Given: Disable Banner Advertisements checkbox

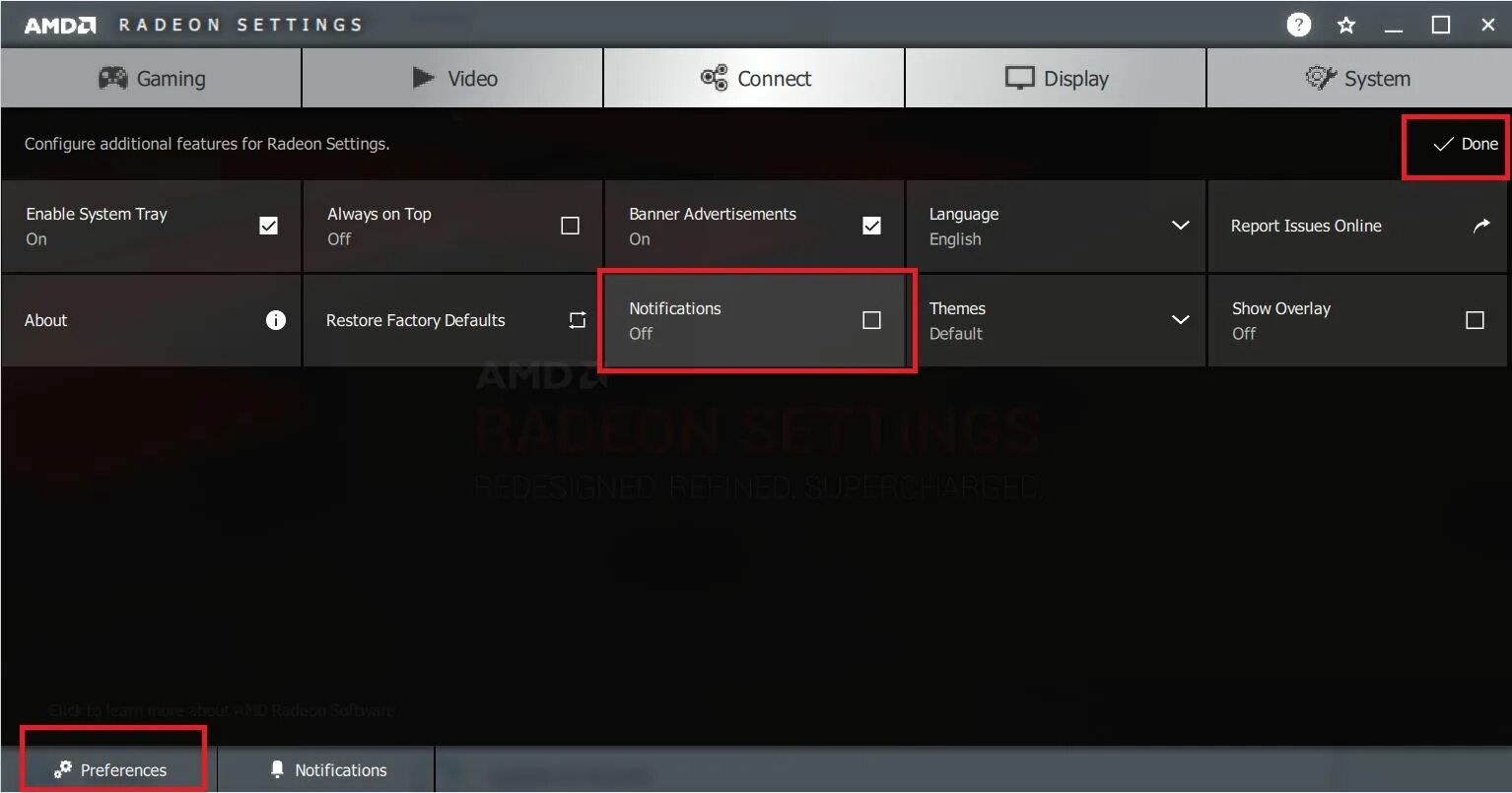Looking at the screenshot, I should point(871,226).
